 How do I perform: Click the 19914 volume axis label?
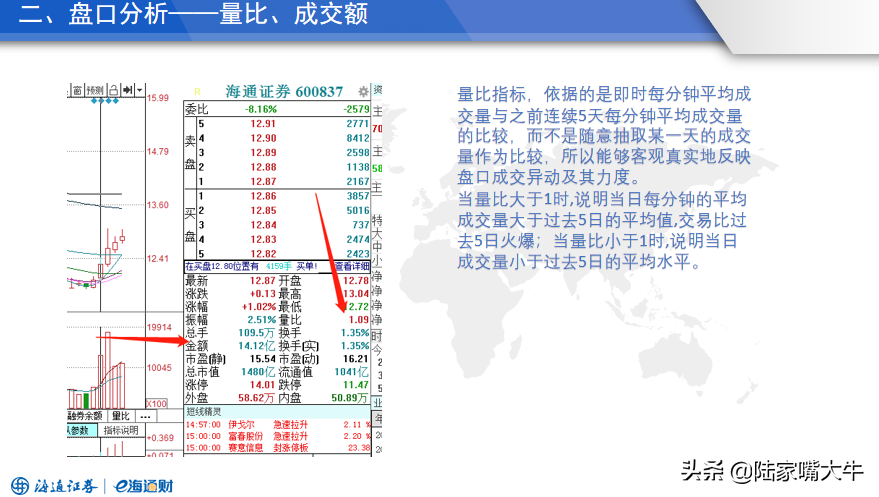(159, 327)
